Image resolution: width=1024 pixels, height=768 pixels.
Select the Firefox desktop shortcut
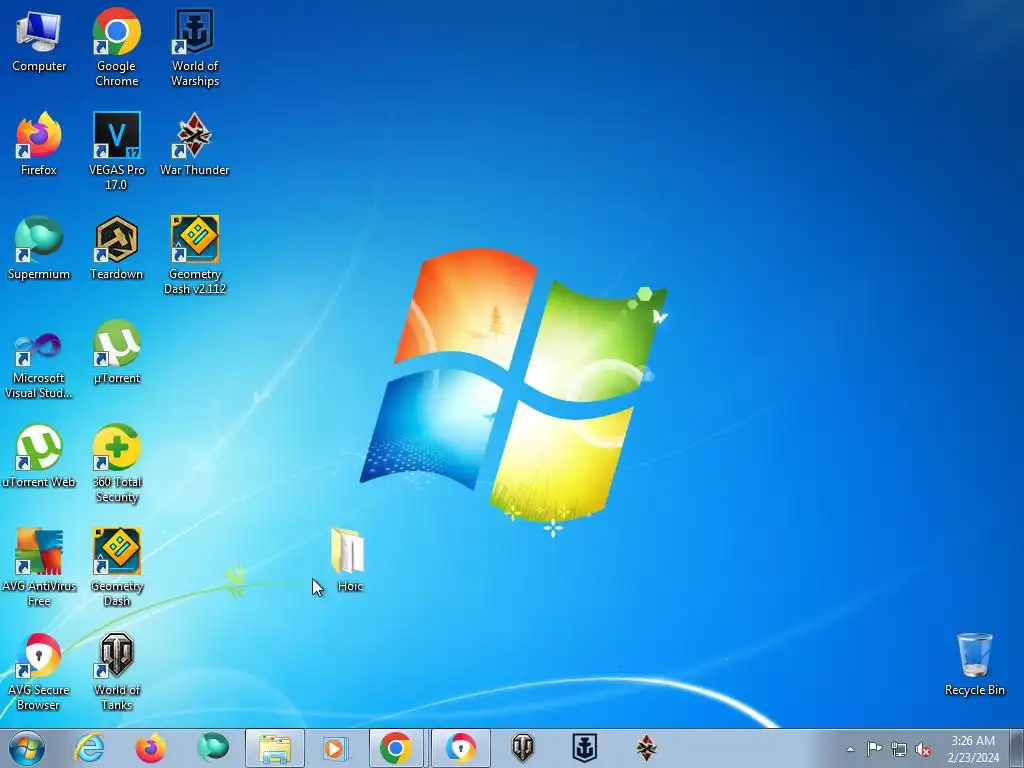pos(39,144)
